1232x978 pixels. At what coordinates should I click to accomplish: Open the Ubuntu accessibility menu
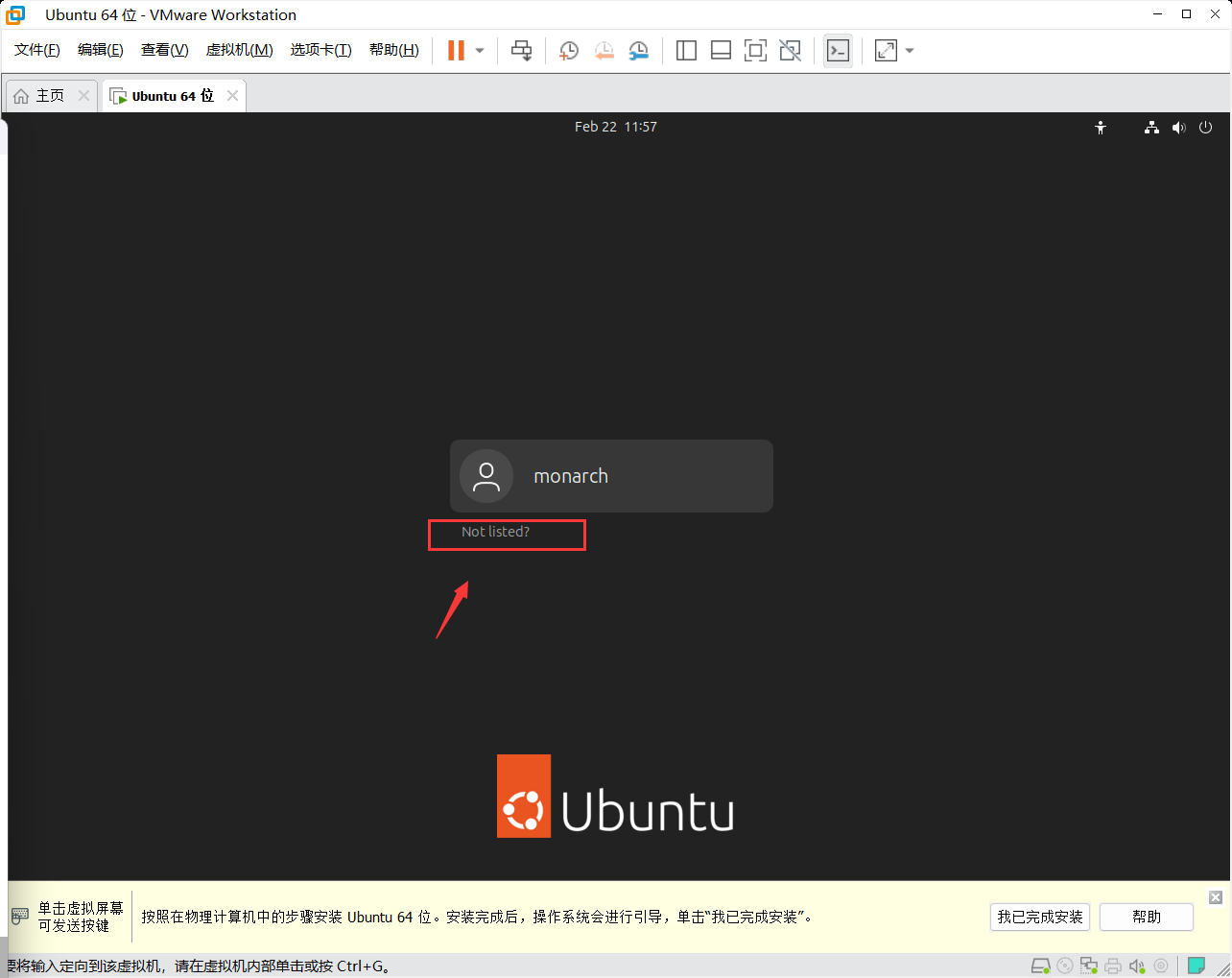click(1101, 127)
